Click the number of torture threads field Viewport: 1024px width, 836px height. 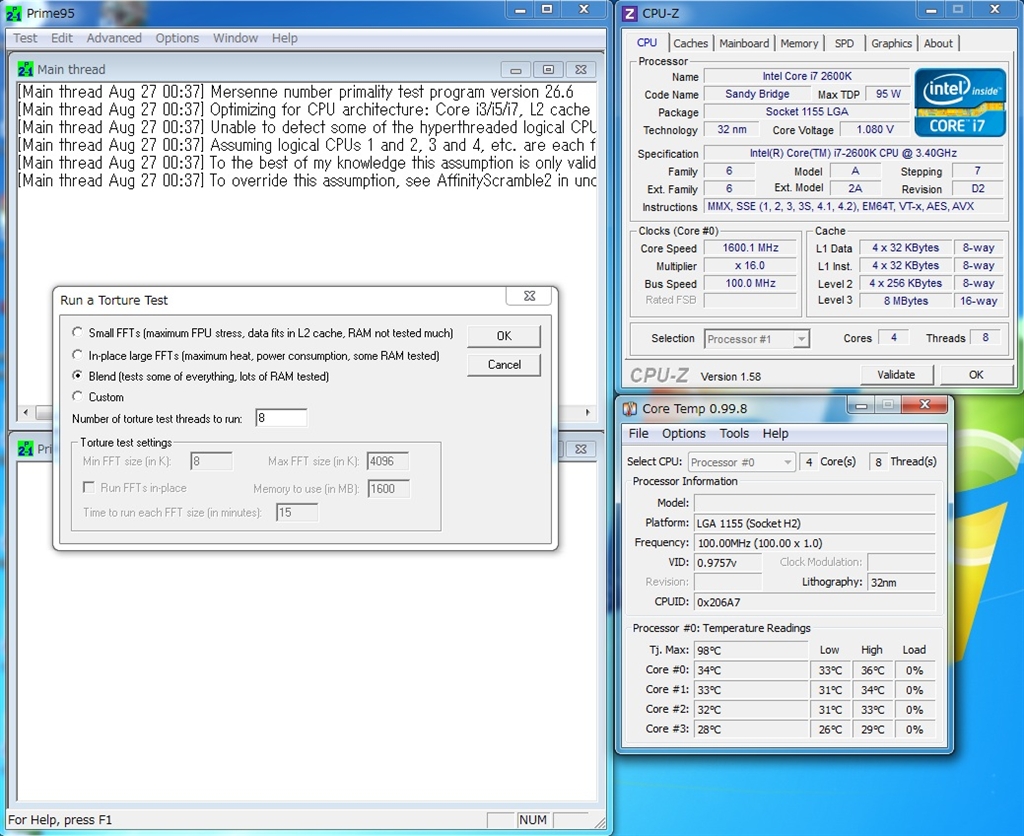tap(281, 418)
